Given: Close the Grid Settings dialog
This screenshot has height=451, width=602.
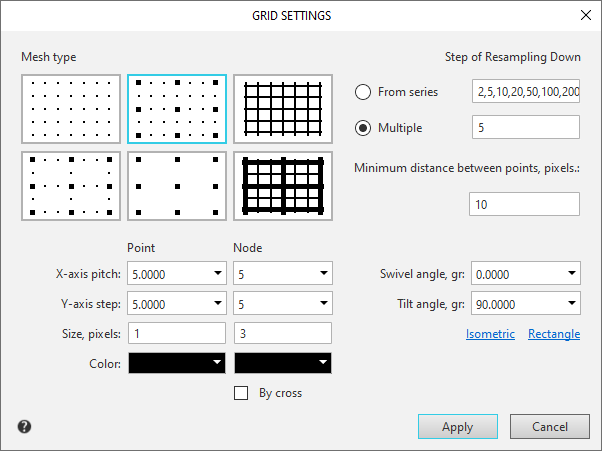Looking at the screenshot, I should 585,15.
